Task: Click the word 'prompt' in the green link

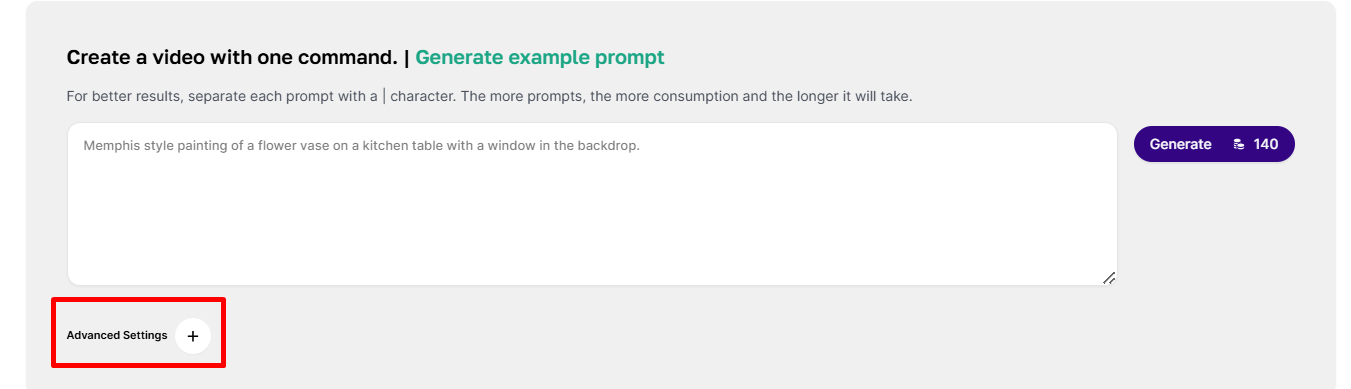Action: click(x=630, y=58)
